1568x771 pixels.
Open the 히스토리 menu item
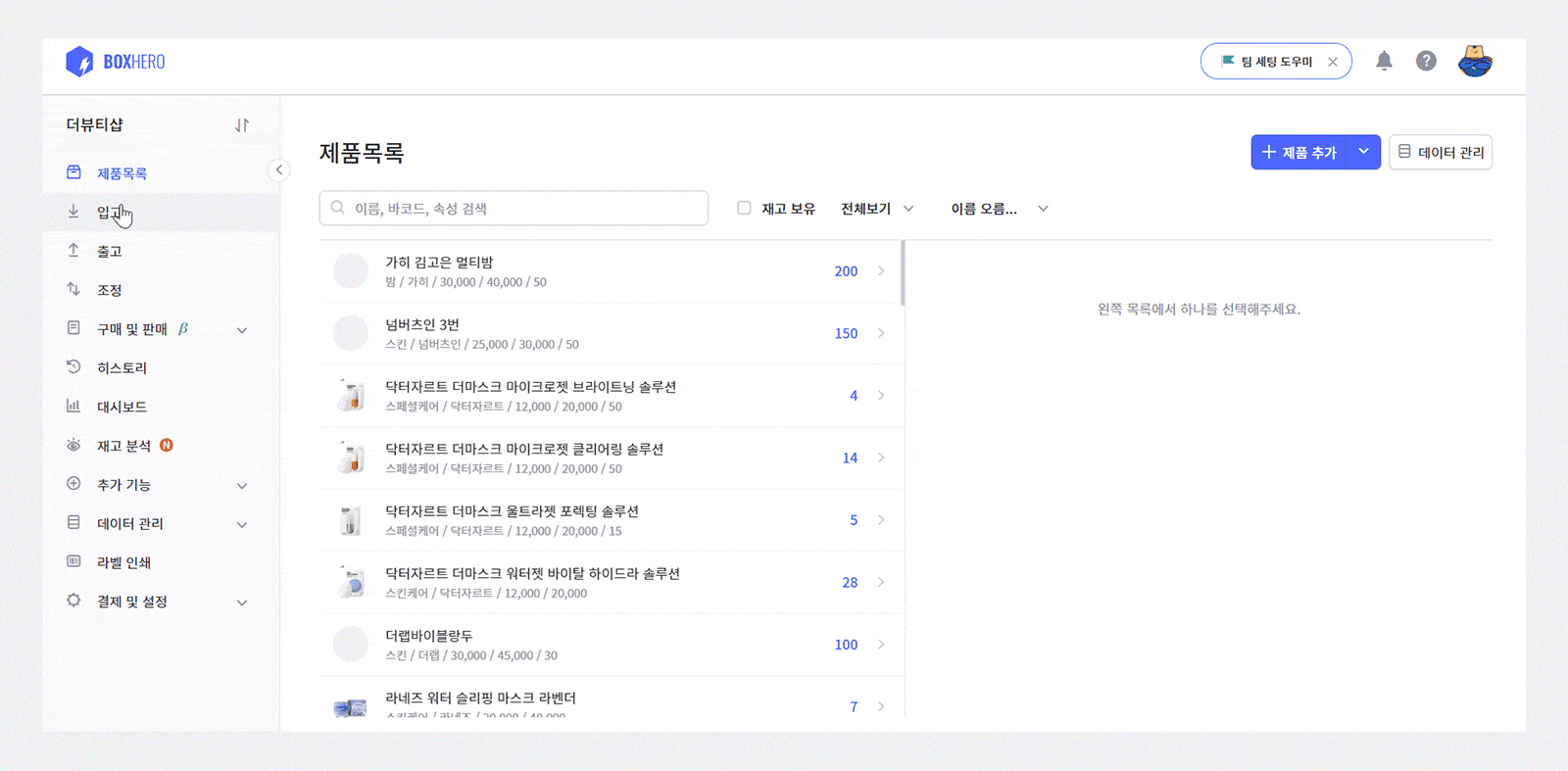coord(122,368)
